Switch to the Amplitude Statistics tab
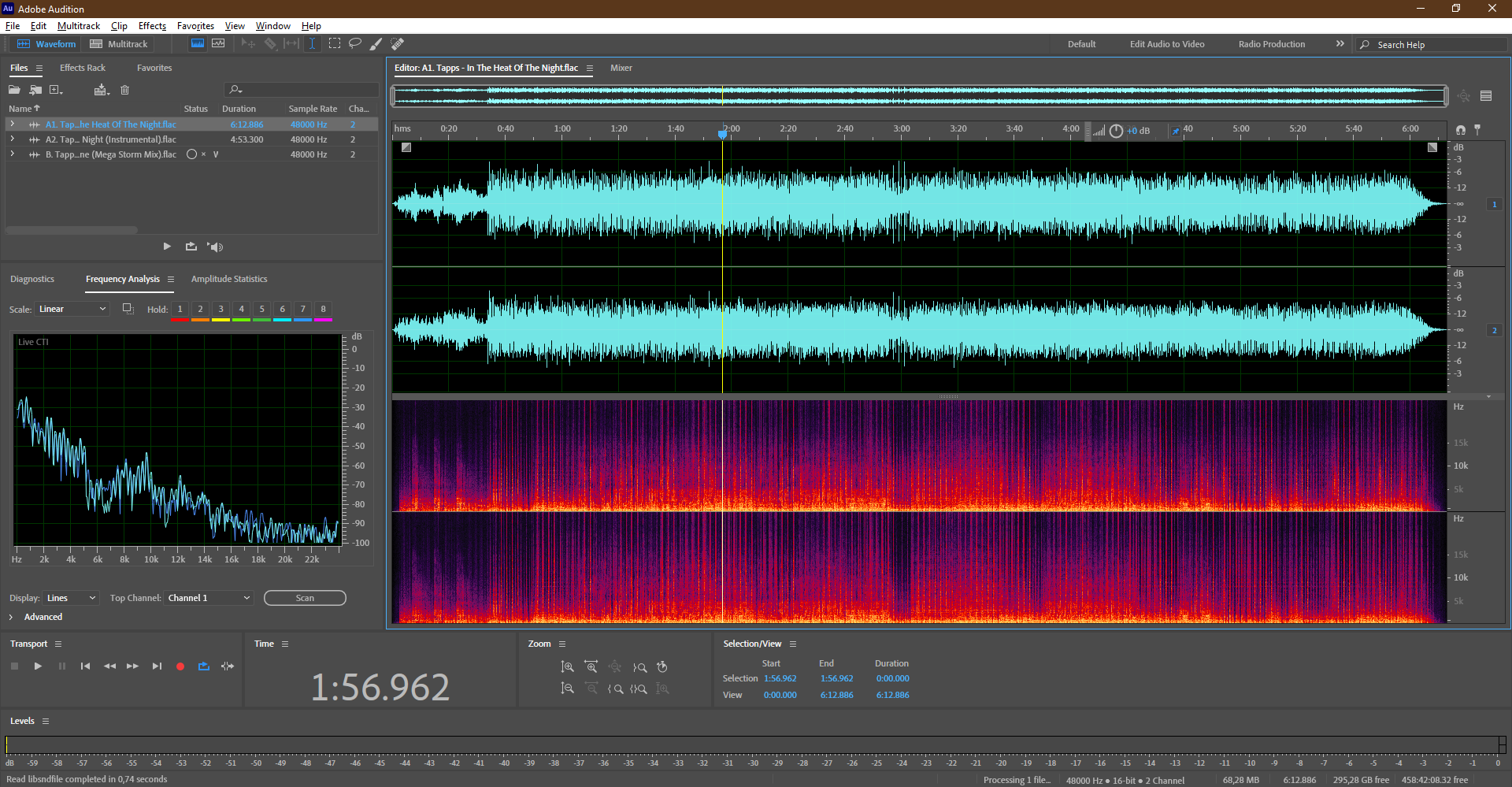This screenshot has height=787, width=1512. click(229, 279)
